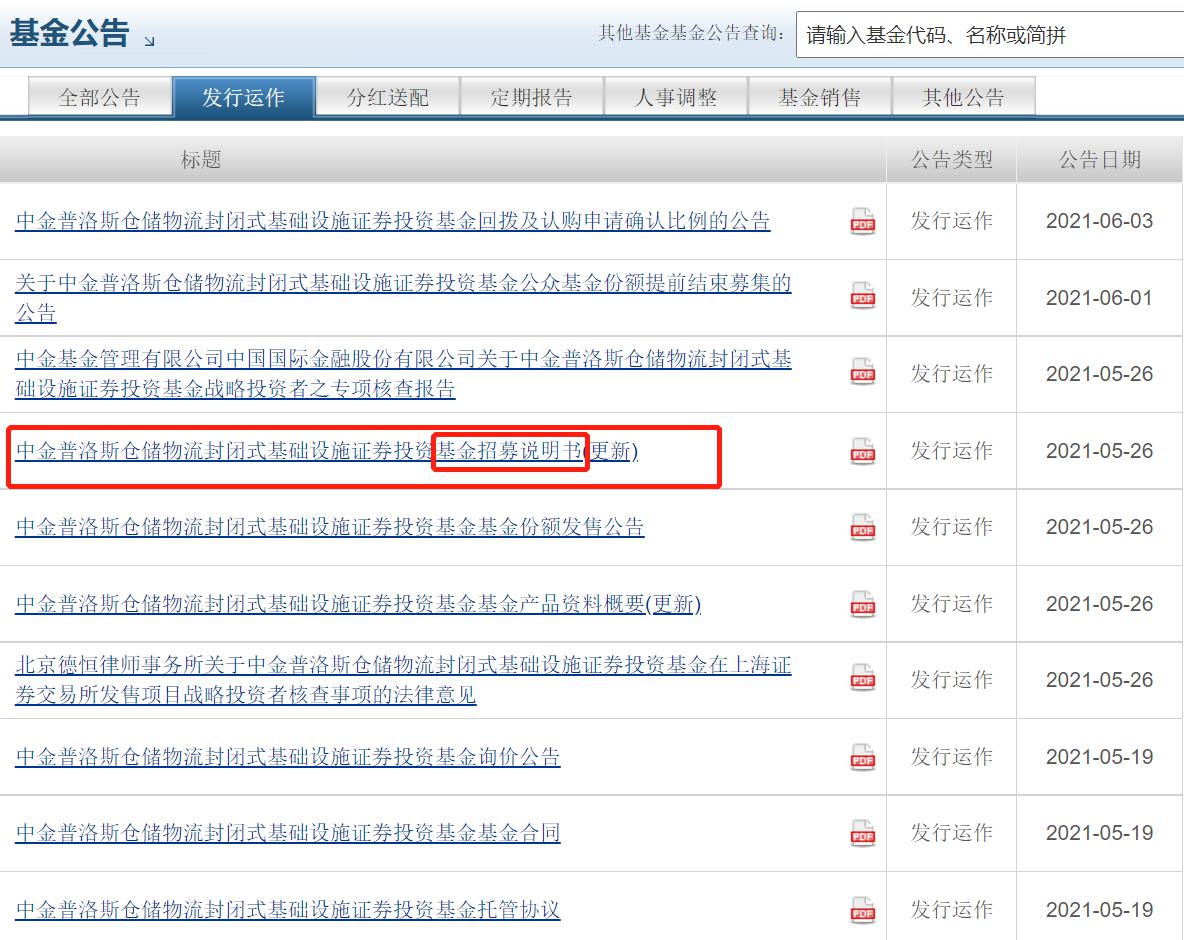Open PDF icon for 托管协议 row
Viewport: 1184px width, 940px height.
[862, 910]
